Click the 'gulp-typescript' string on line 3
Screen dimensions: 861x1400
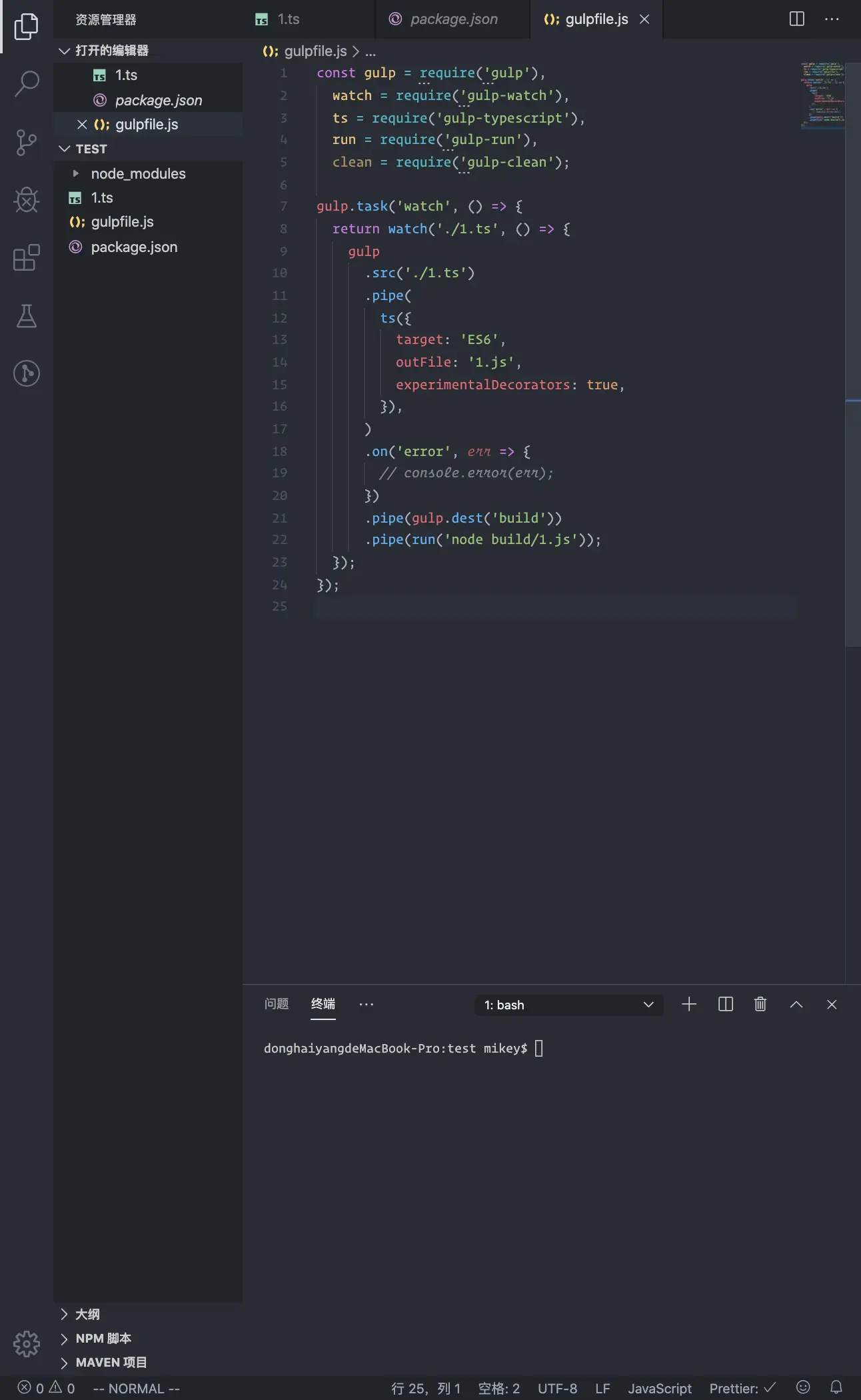[507, 118]
